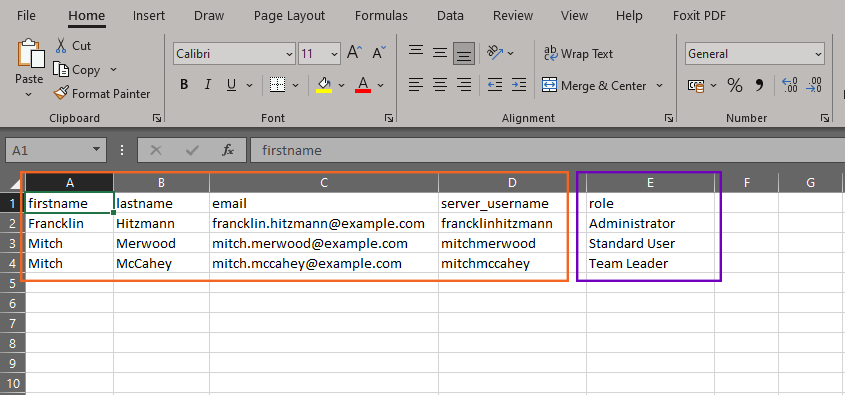
Task: Increase decimal places
Action: pos(789,85)
